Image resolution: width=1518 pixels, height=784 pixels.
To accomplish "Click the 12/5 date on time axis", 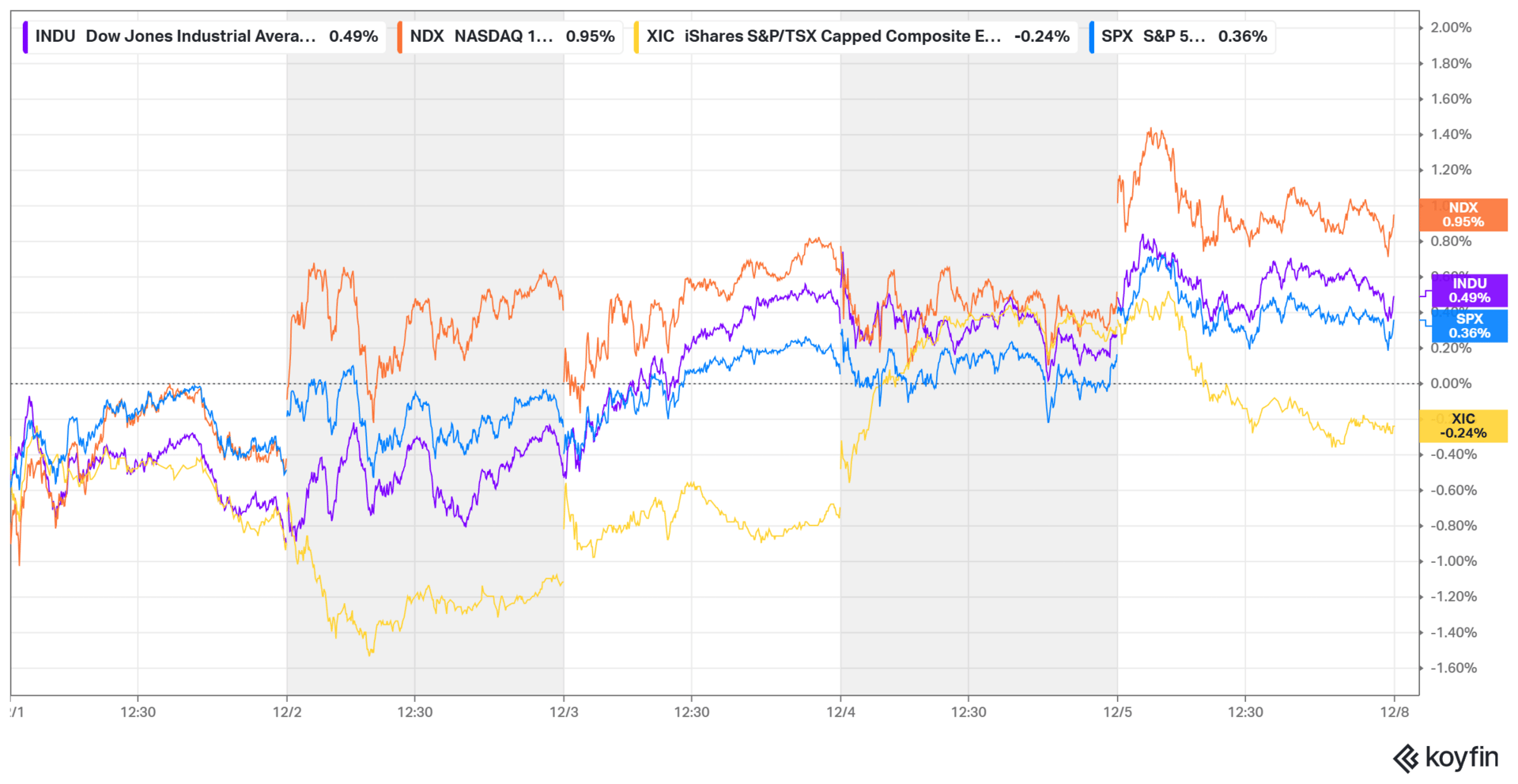I will [1117, 712].
